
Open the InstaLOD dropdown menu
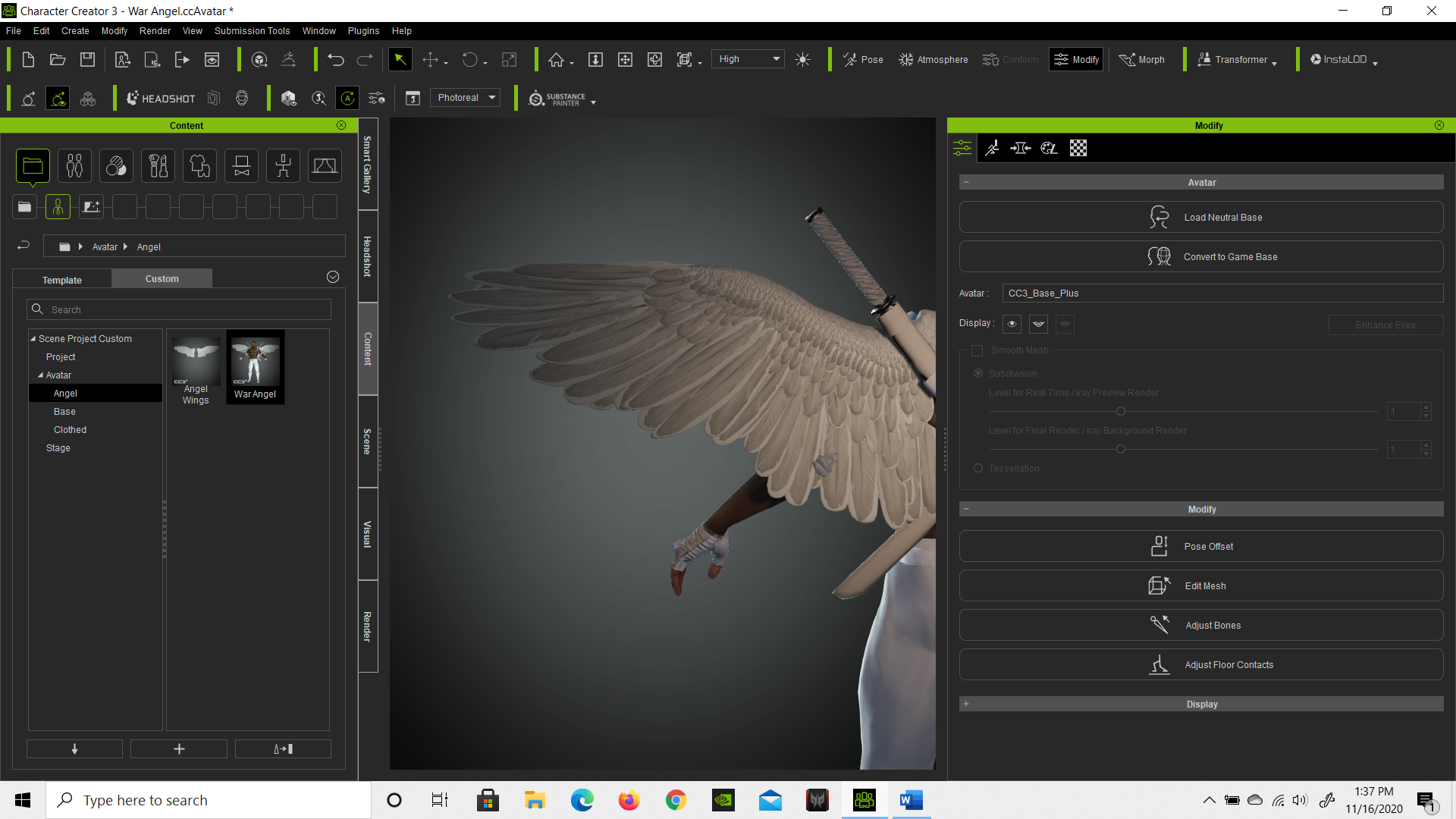1344,60
